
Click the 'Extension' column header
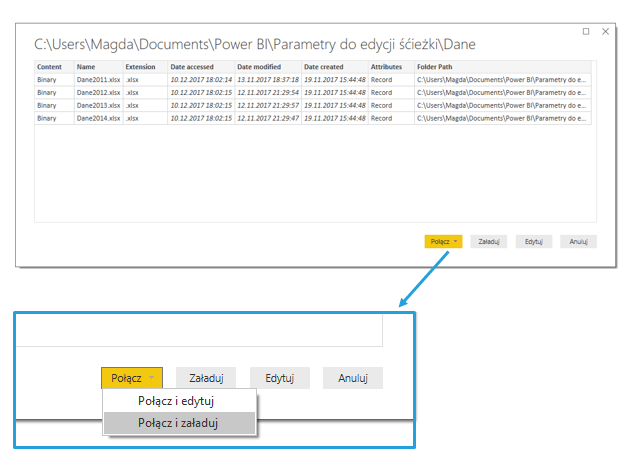(141, 66)
